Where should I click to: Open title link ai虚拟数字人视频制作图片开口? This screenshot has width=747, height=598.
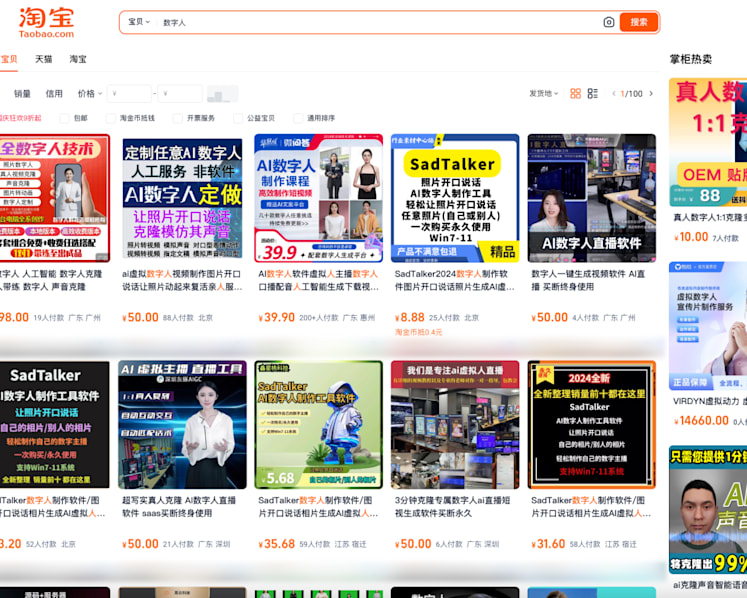[182, 280]
